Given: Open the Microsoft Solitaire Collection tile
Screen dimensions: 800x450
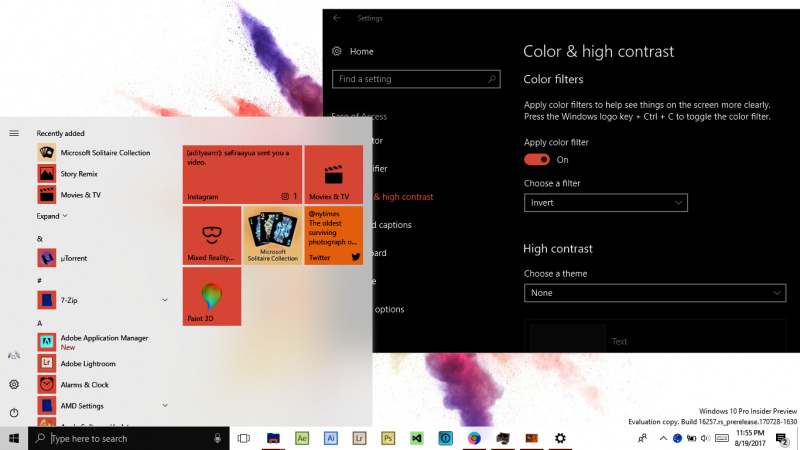Looking at the screenshot, I should click(x=272, y=235).
